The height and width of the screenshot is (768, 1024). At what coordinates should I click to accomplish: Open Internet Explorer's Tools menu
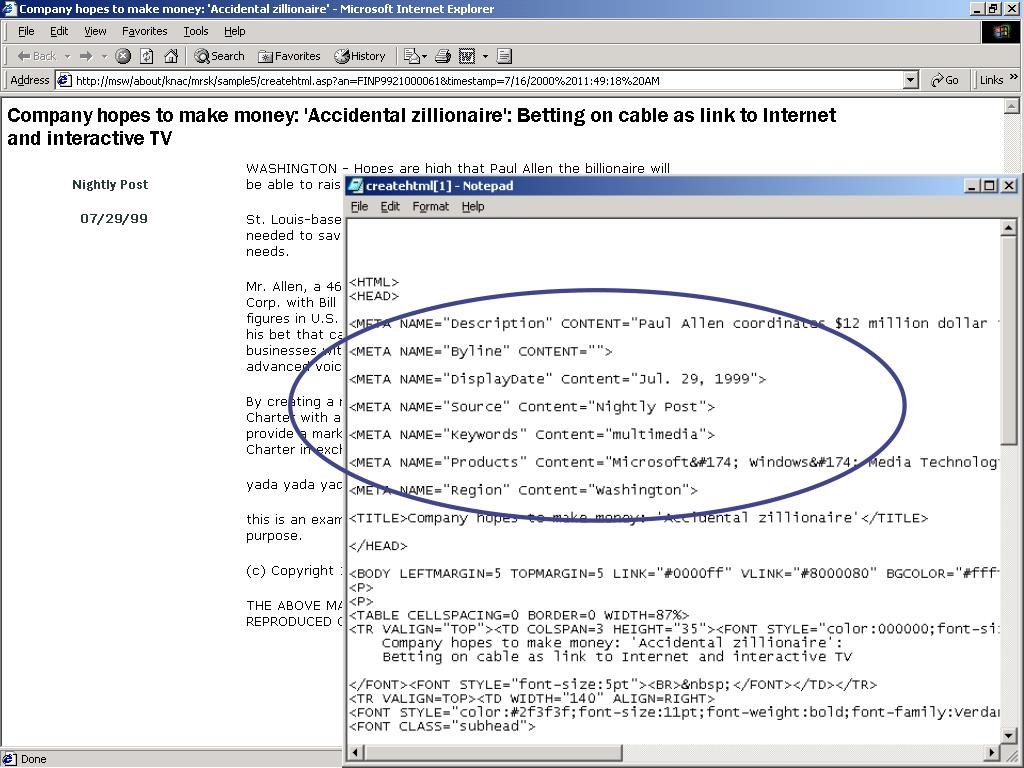[195, 31]
